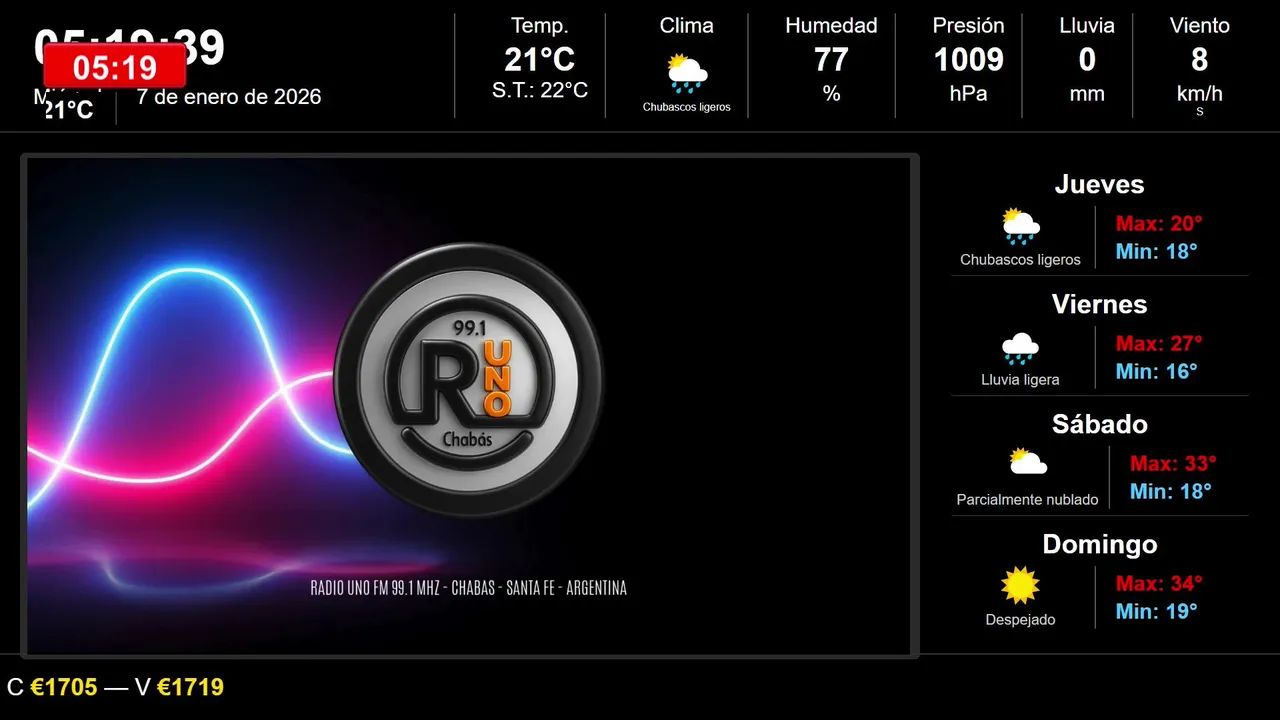Click 'Min: 18°' in Jueves forecast

coord(1157,252)
